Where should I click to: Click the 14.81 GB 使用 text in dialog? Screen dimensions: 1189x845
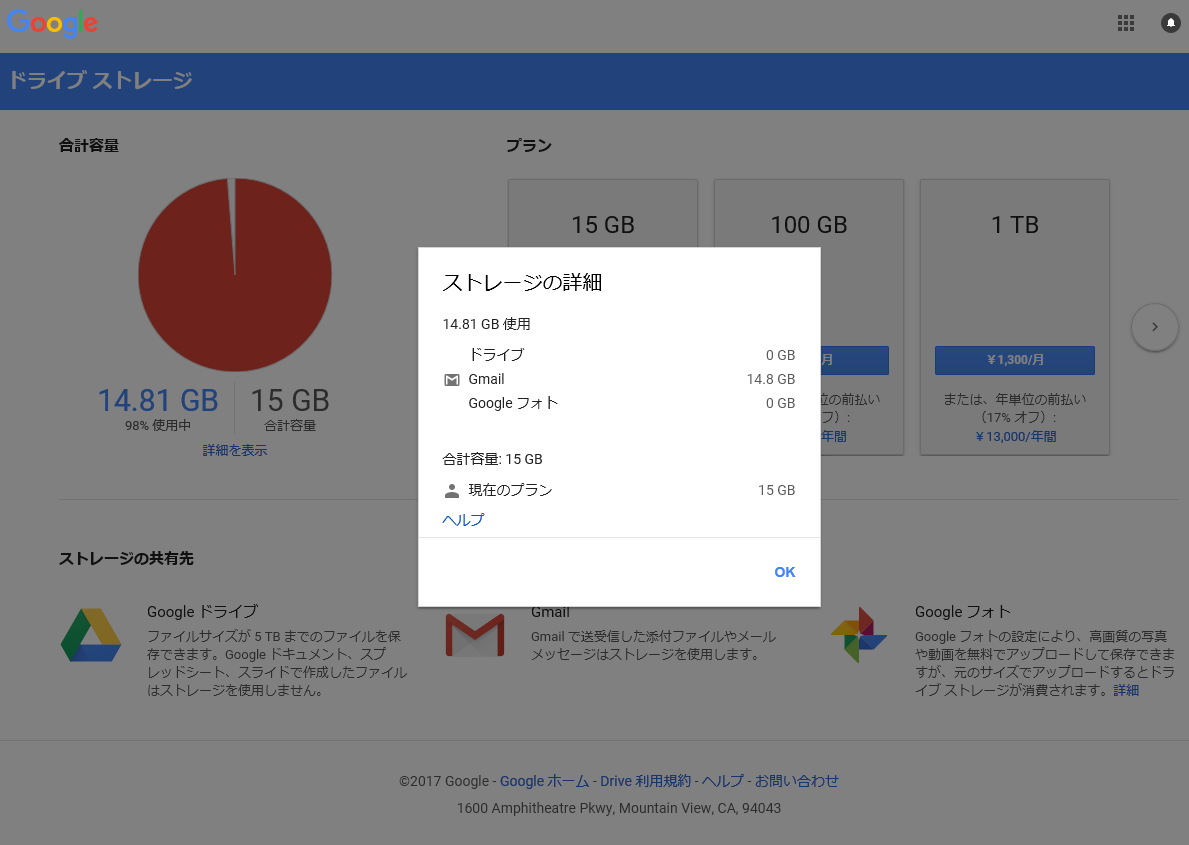coord(487,325)
